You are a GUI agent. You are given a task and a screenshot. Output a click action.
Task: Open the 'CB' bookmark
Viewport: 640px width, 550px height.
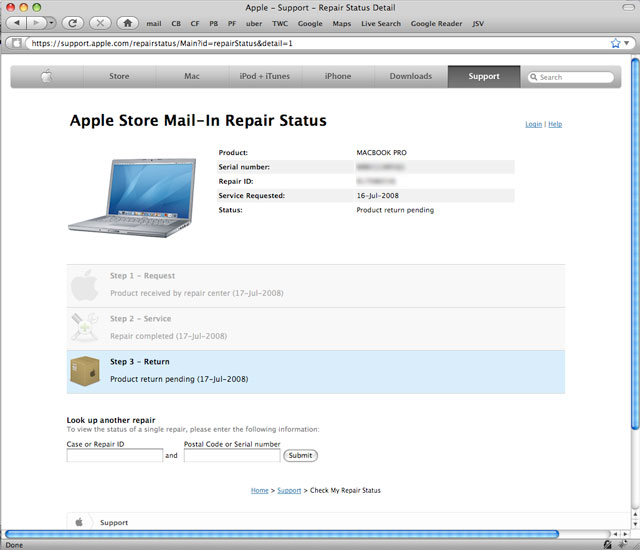click(176, 24)
